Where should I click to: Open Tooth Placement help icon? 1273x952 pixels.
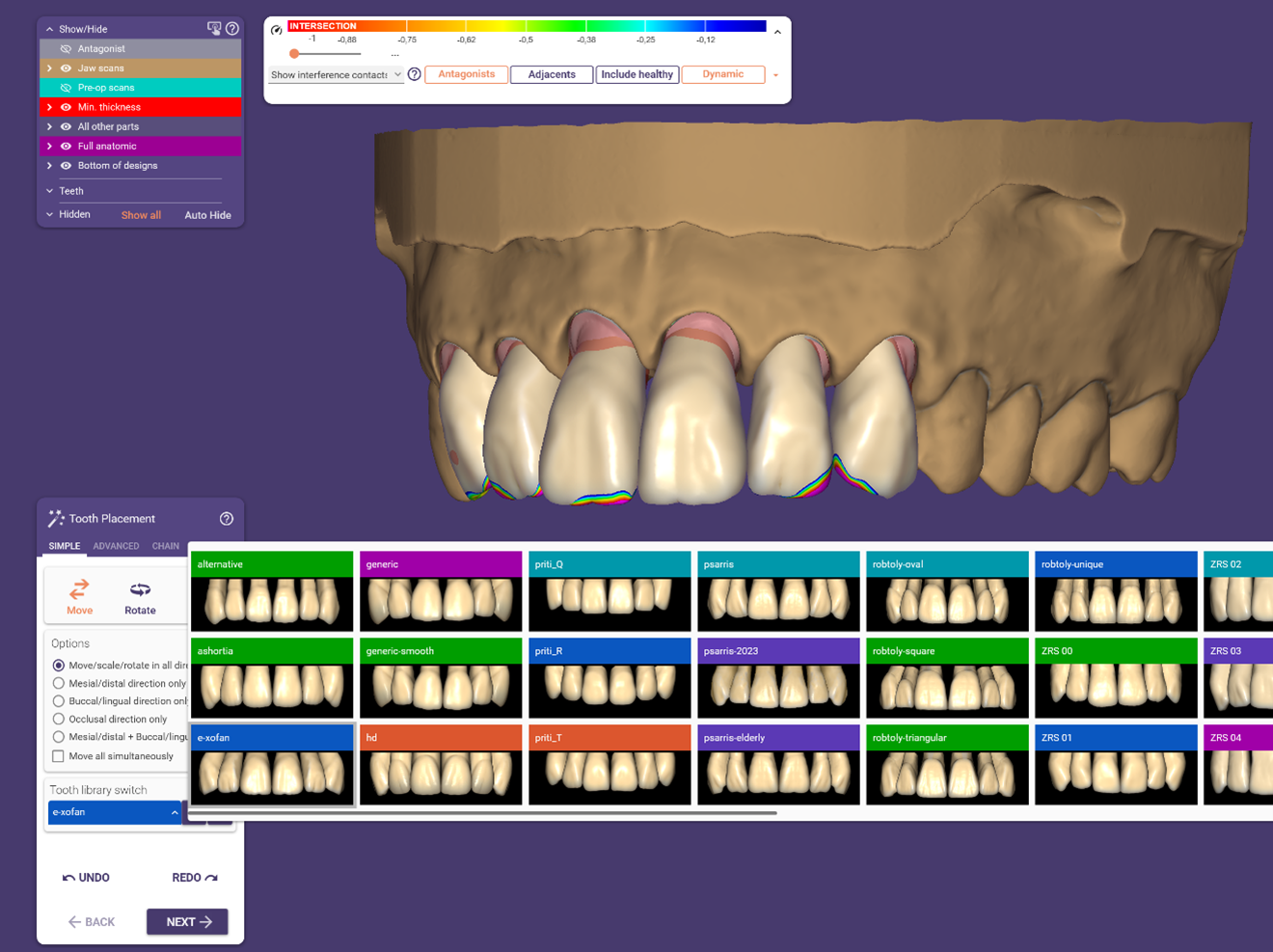[x=227, y=519]
